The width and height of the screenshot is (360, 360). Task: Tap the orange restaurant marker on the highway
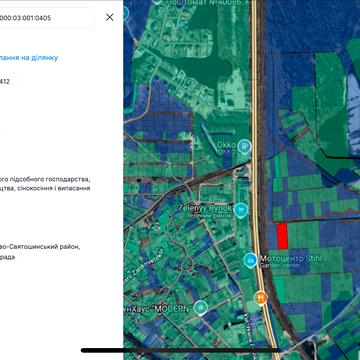point(261,298)
